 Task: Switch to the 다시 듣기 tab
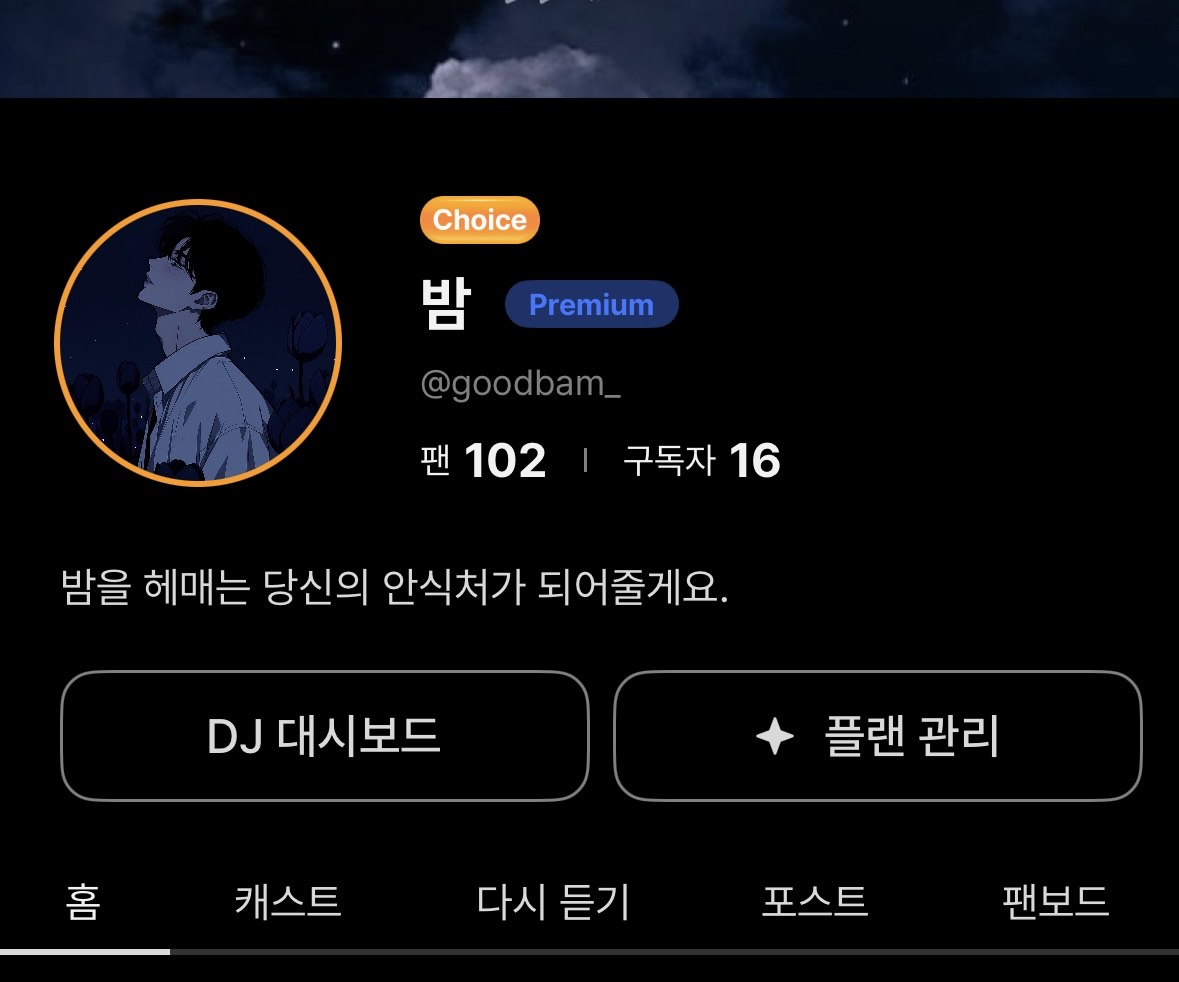coord(553,902)
